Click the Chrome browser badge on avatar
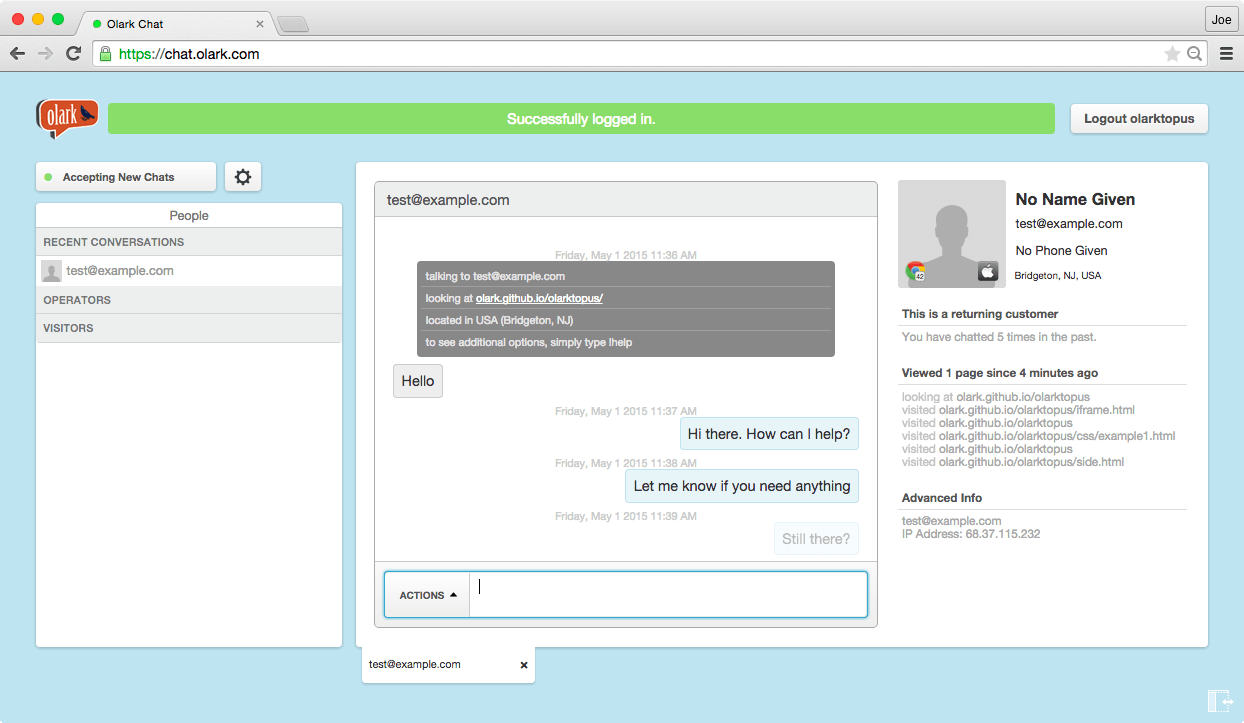1244x723 pixels. coord(915,271)
